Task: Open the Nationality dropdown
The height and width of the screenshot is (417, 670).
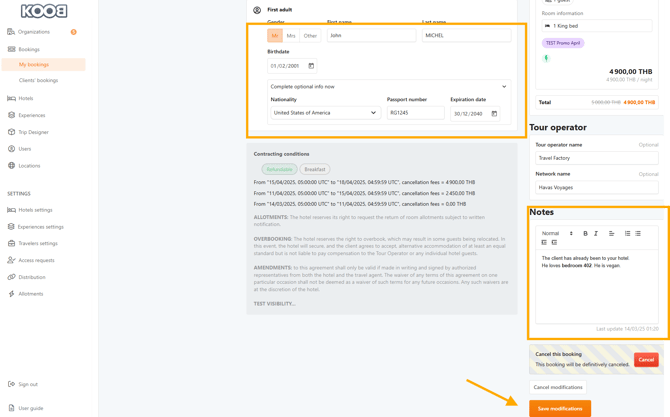Action: click(x=325, y=113)
